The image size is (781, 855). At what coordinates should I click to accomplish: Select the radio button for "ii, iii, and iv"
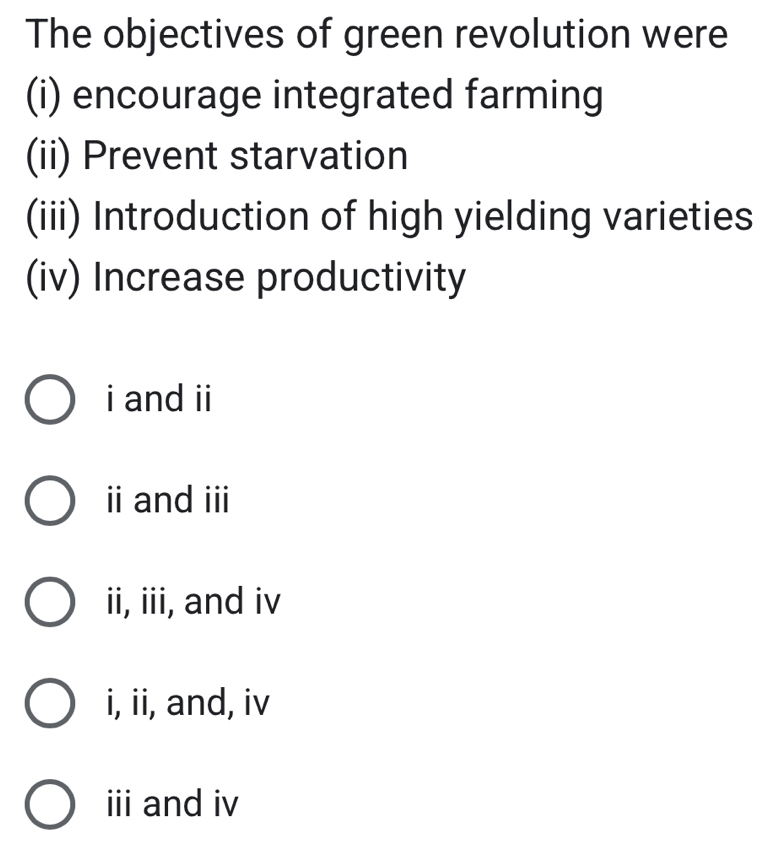47,601
